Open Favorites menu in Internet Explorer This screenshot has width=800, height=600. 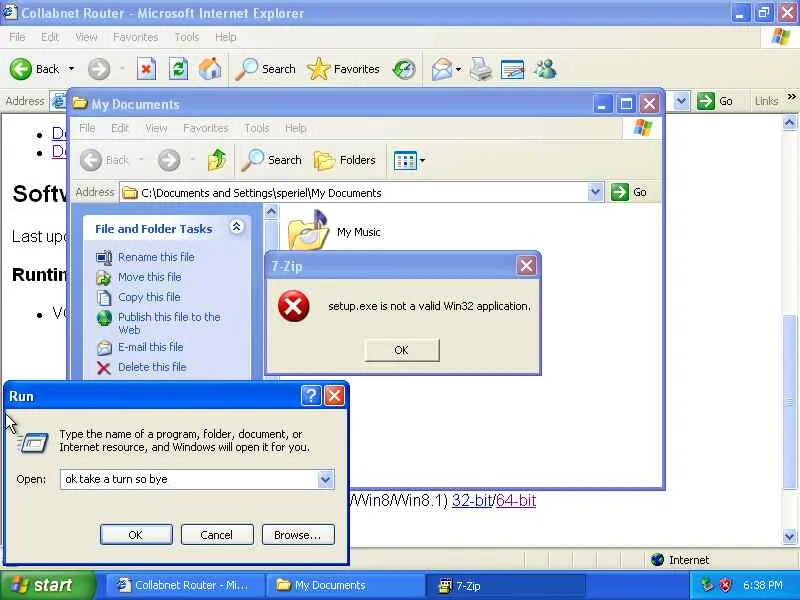(135, 37)
